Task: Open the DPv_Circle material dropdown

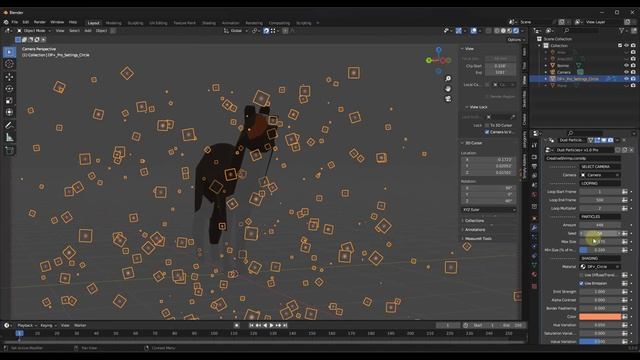Action: (x=600, y=267)
